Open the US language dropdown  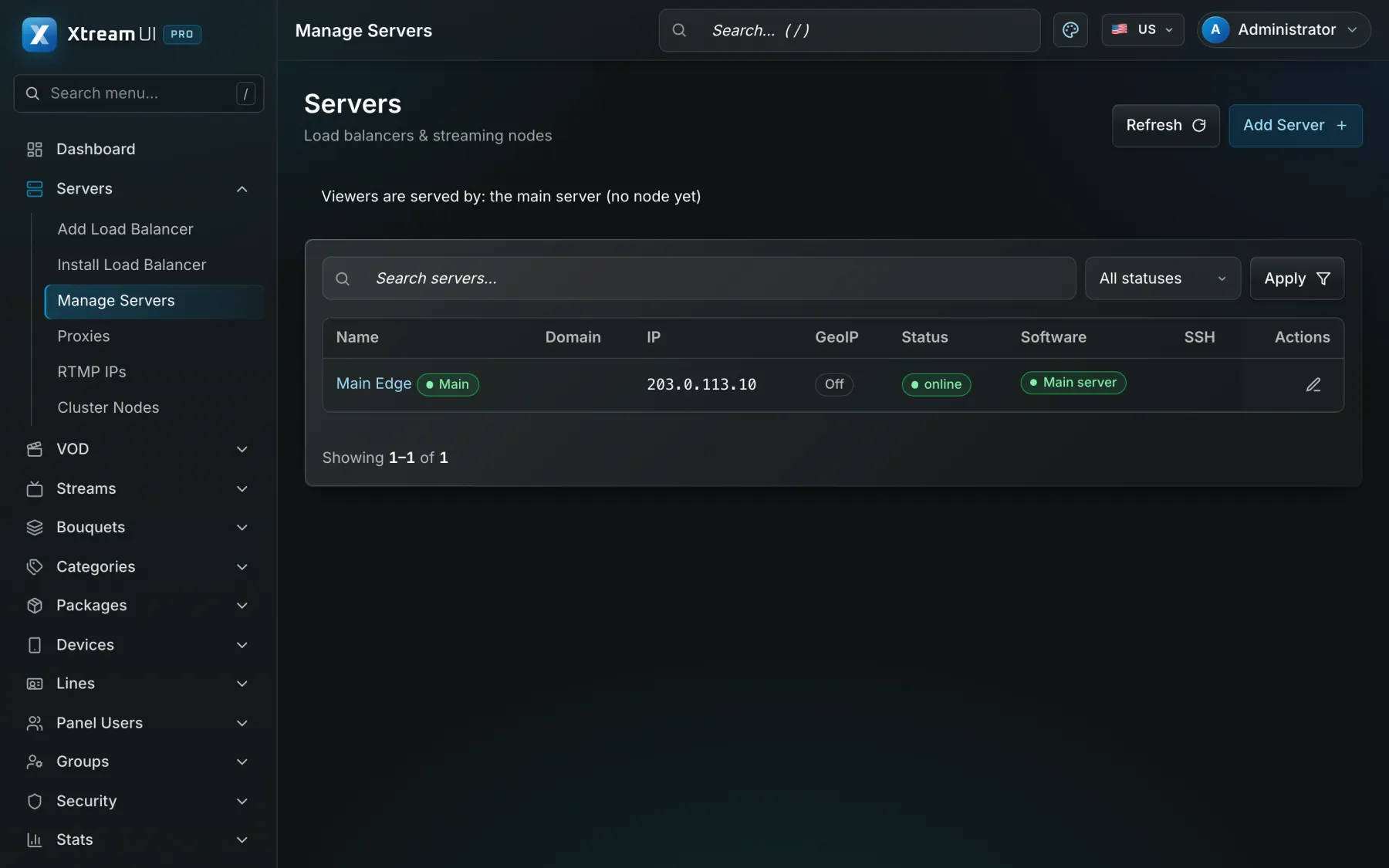click(x=1142, y=30)
